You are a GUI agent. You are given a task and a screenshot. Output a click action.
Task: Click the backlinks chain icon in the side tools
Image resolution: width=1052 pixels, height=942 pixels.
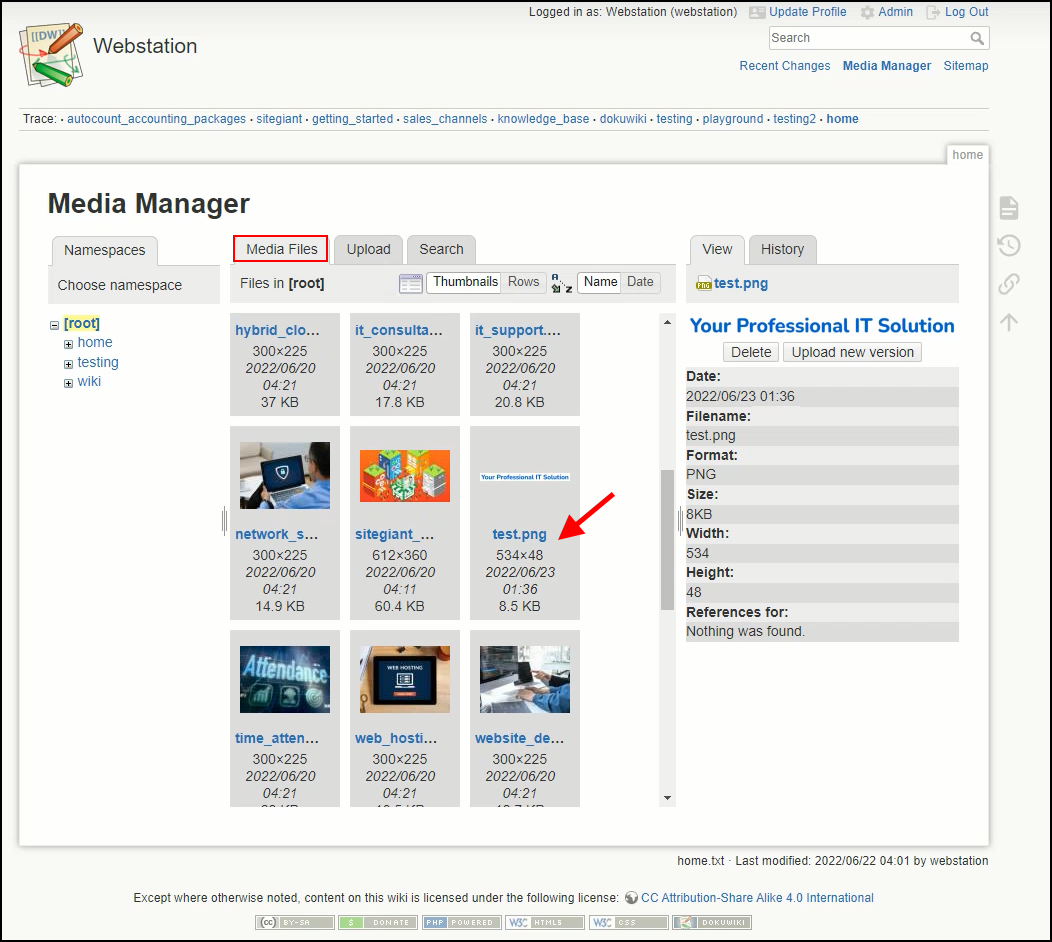click(x=1008, y=284)
